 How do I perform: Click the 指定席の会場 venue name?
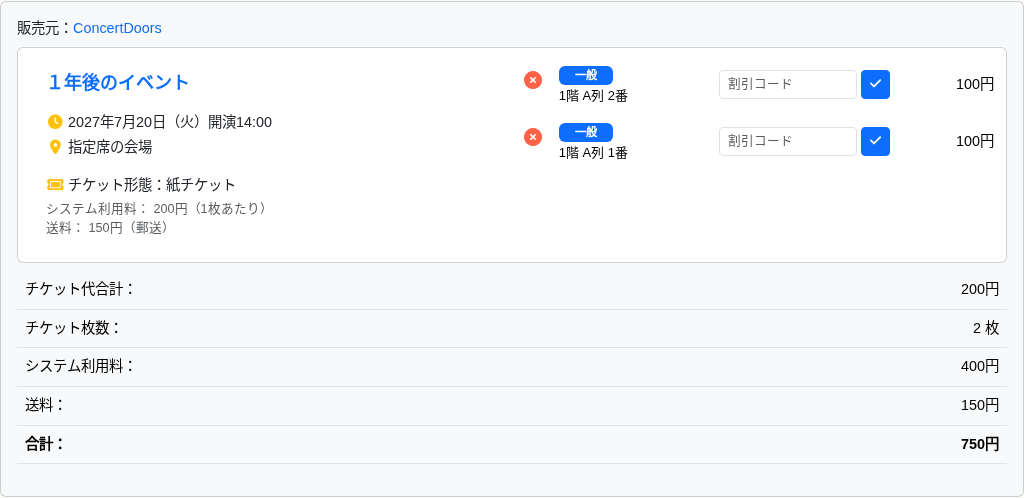coord(110,147)
